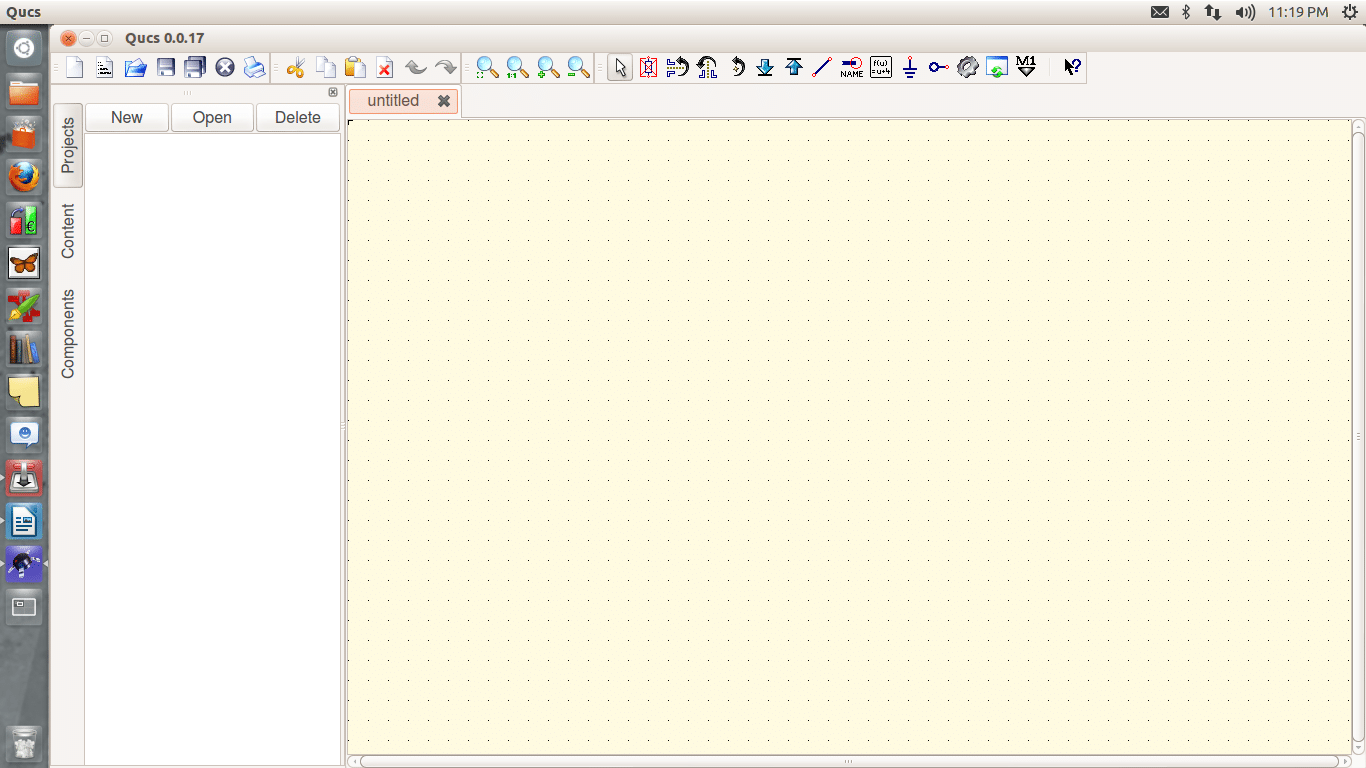Click the zoom in magnifier
1366x768 pixels.
click(548, 68)
